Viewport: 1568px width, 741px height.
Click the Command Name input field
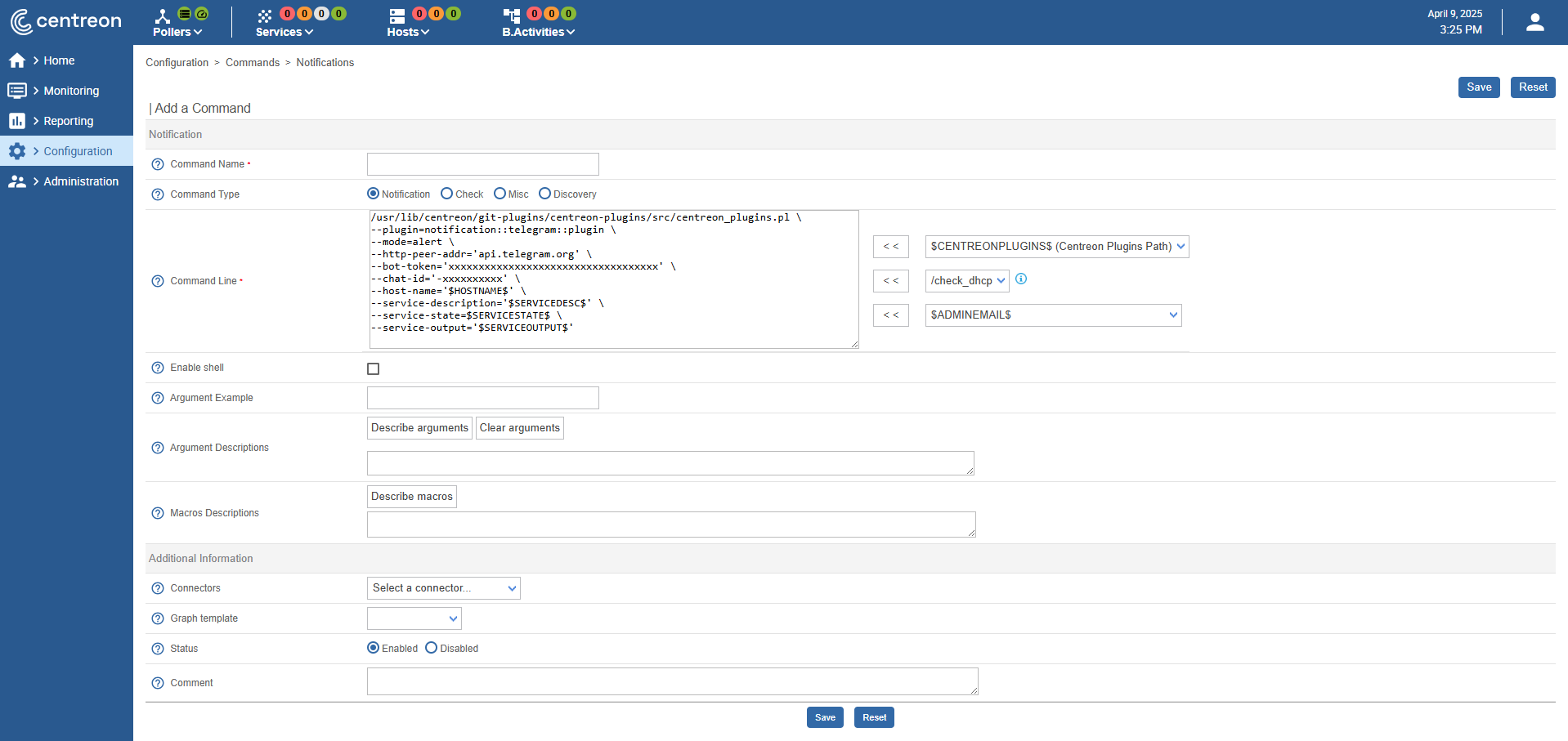point(482,164)
